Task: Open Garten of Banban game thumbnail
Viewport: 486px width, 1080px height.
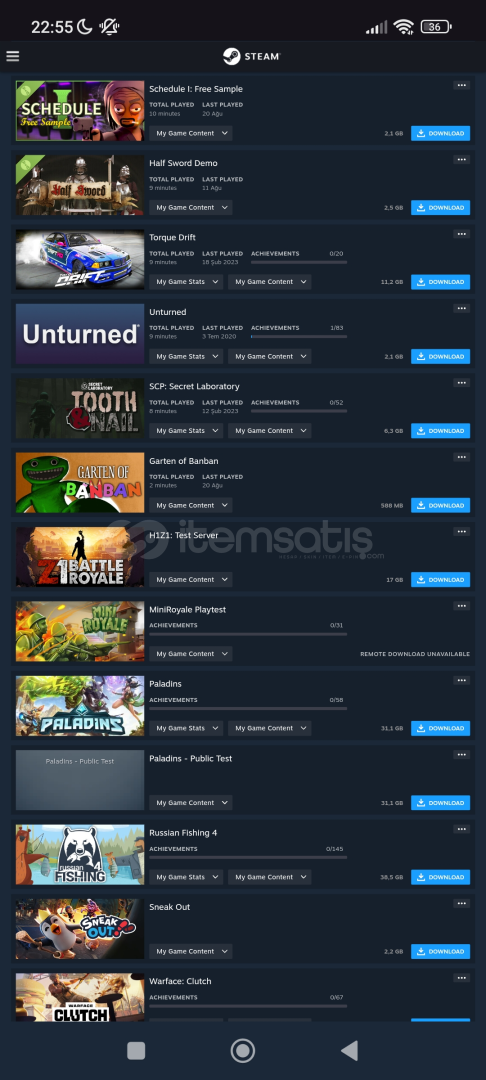Action: (80, 483)
